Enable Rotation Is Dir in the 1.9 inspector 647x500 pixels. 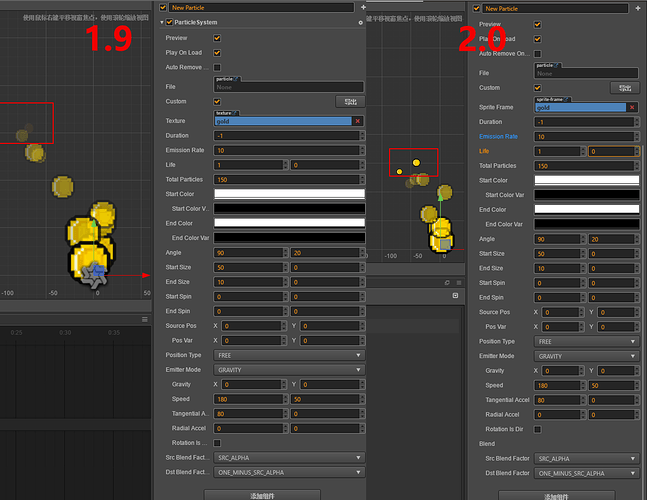pyautogui.click(x=217, y=443)
